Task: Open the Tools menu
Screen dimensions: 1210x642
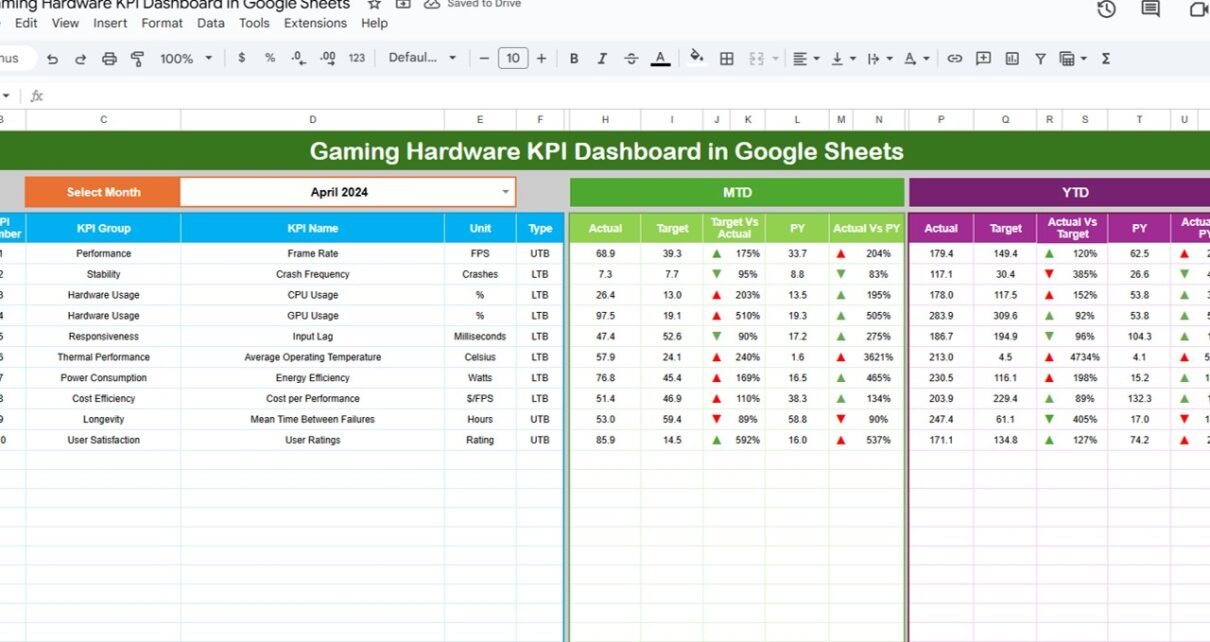Action: [x=255, y=23]
